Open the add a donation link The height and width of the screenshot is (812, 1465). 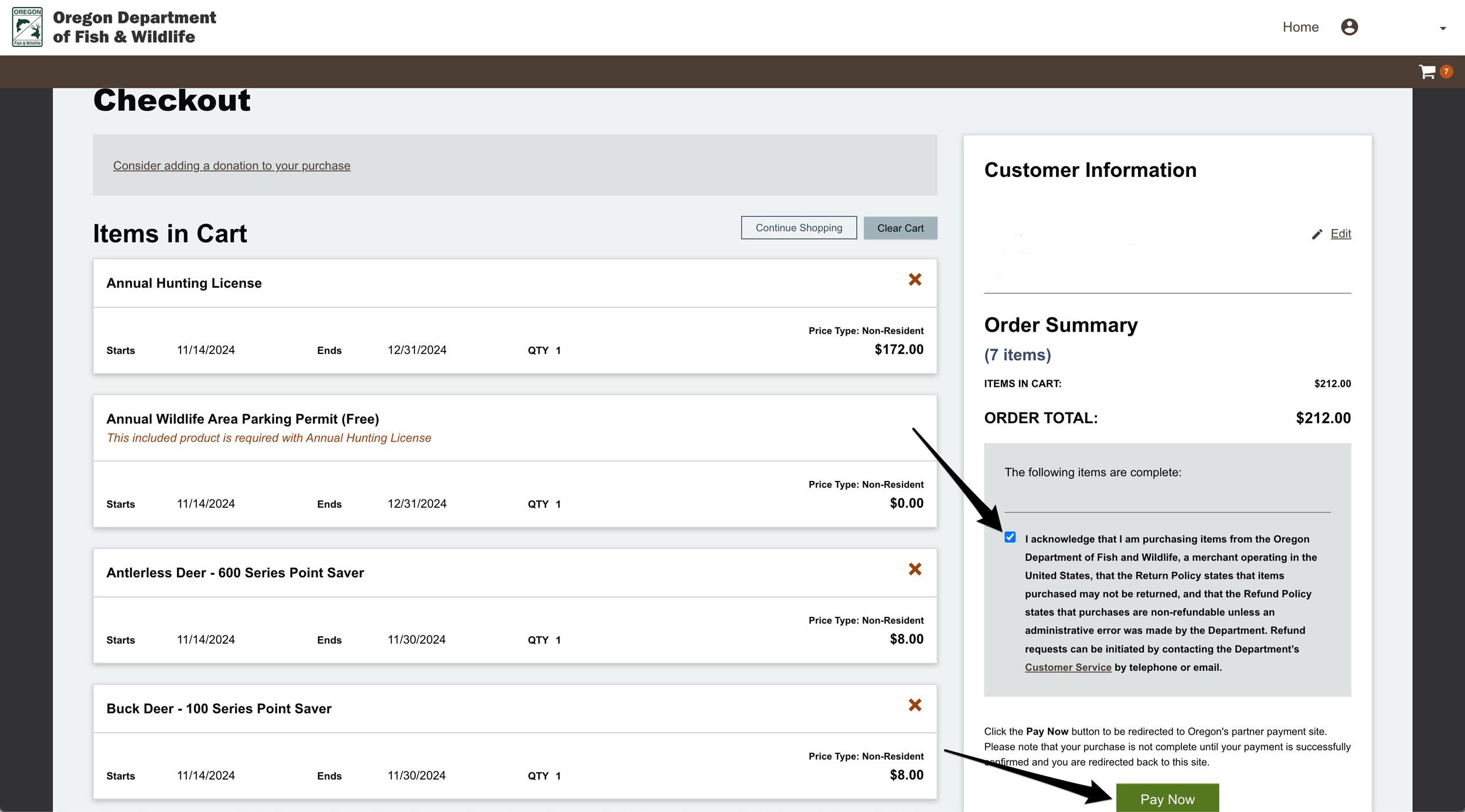(x=231, y=166)
